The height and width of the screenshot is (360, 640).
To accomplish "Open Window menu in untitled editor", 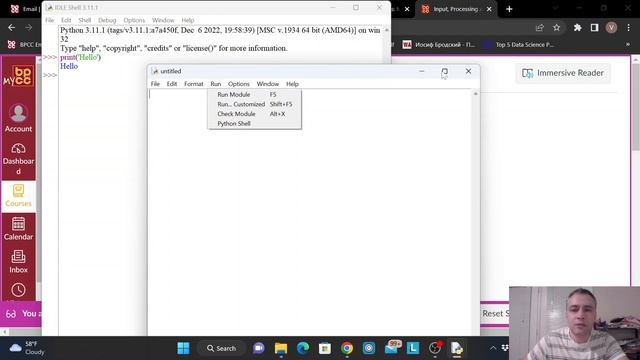I will pyautogui.click(x=268, y=84).
